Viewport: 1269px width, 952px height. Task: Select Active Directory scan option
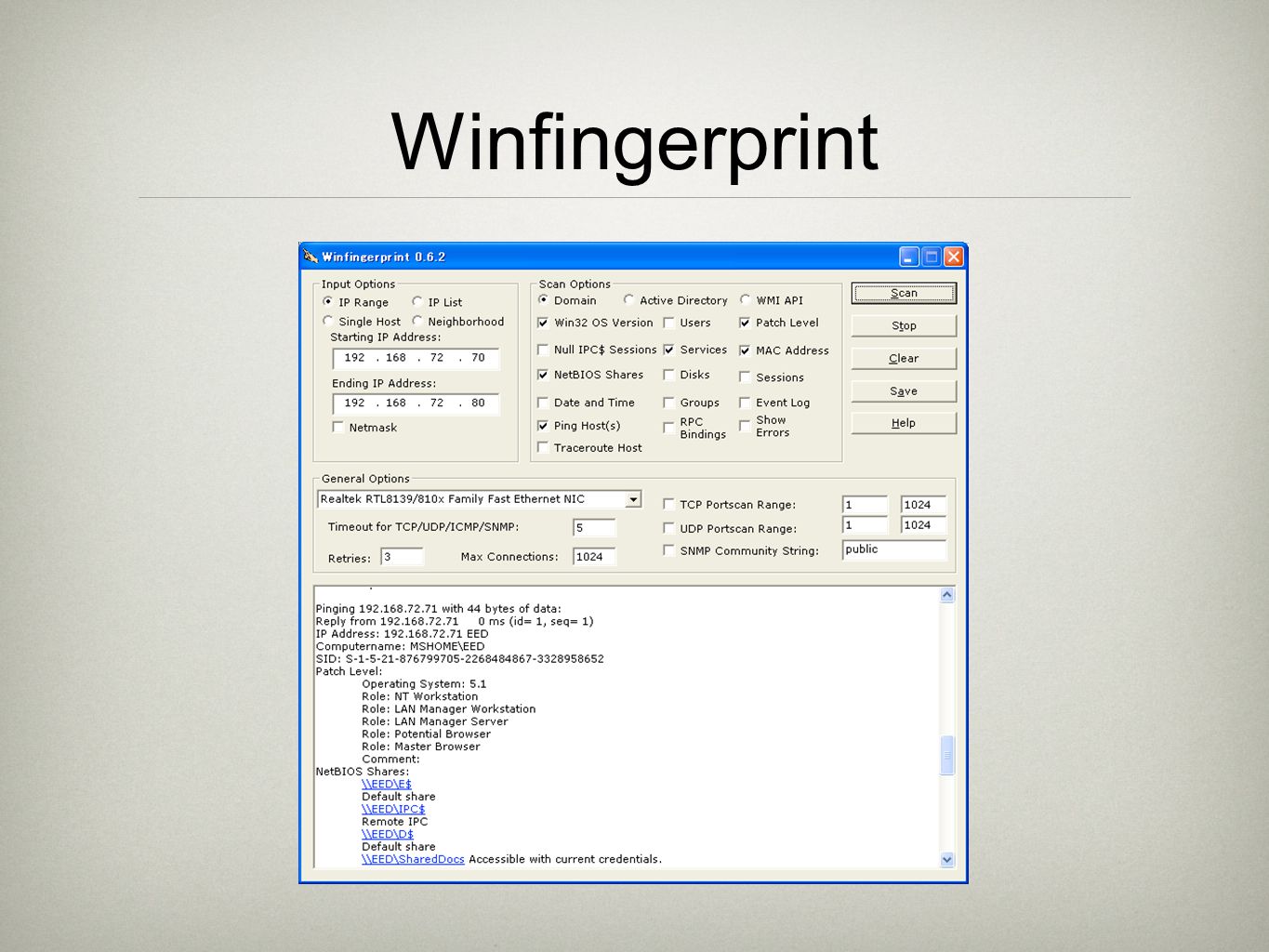click(628, 300)
